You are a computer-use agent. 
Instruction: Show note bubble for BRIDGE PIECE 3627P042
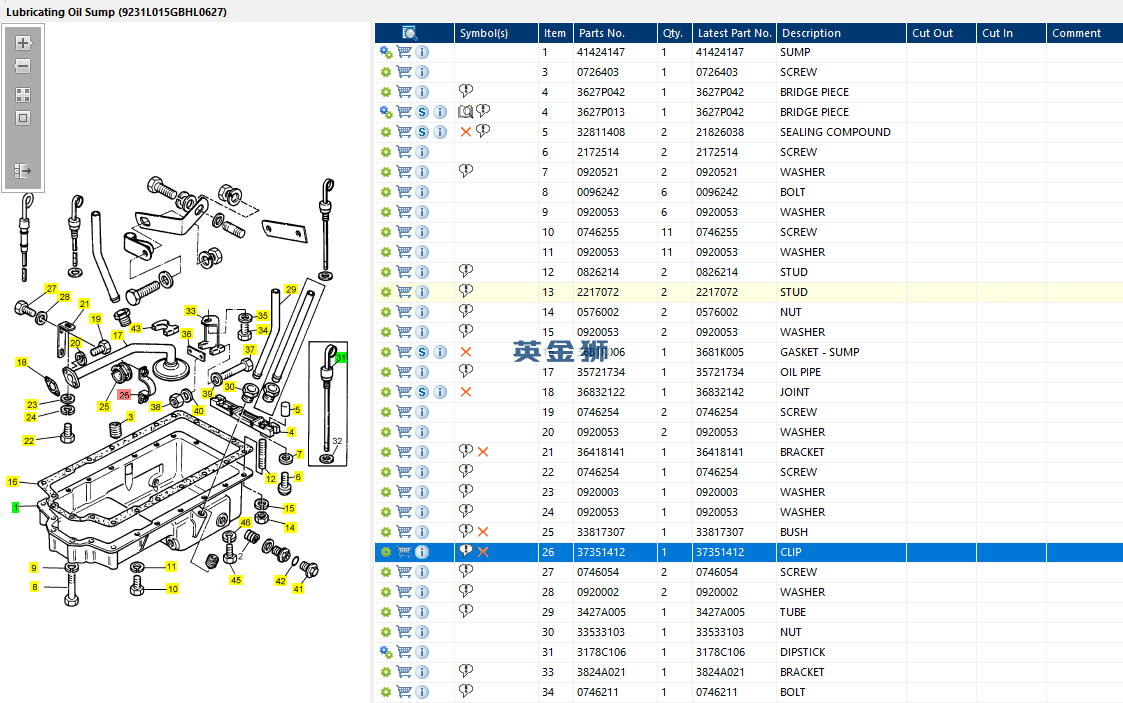click(x=466, y=91)
